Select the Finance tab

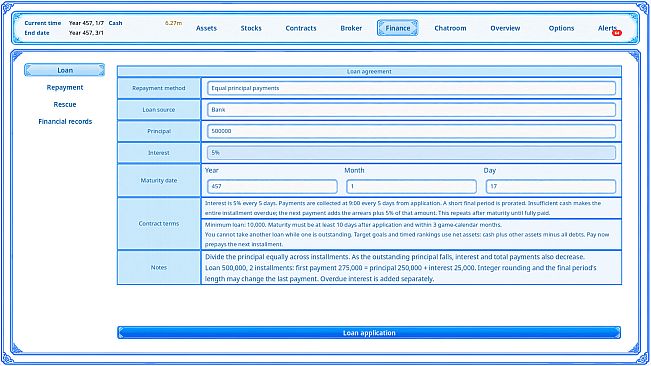click(397, 28)
